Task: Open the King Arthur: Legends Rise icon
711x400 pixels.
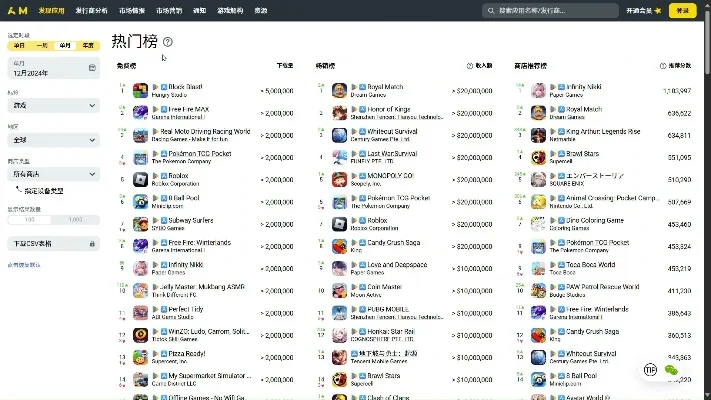Action: pos(538,135)
